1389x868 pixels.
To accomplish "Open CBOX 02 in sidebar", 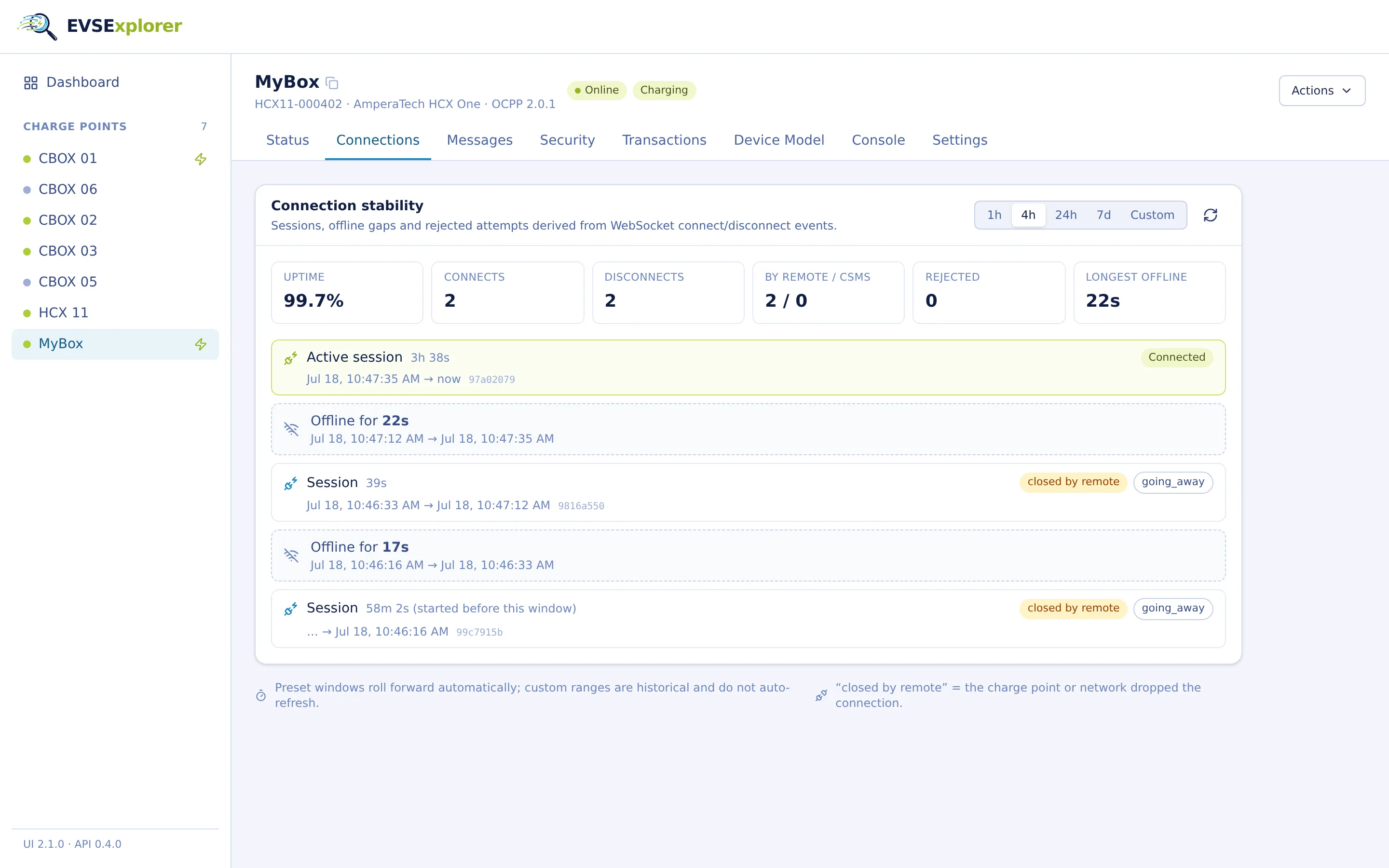I will point(115,221).
